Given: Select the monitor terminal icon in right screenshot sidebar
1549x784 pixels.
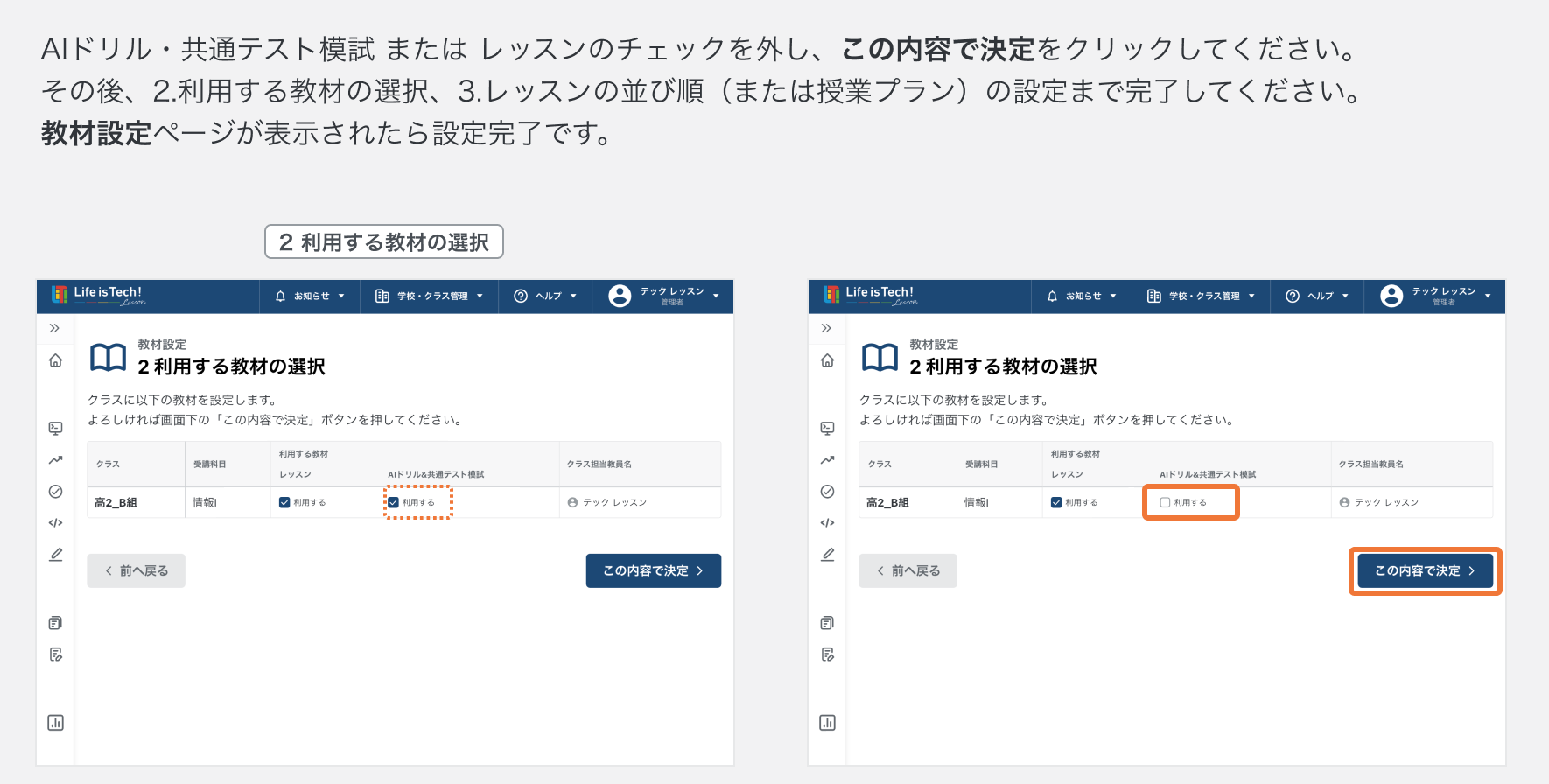Looking at the screenshot, I should pyautogui.click(x=827, y=428).
